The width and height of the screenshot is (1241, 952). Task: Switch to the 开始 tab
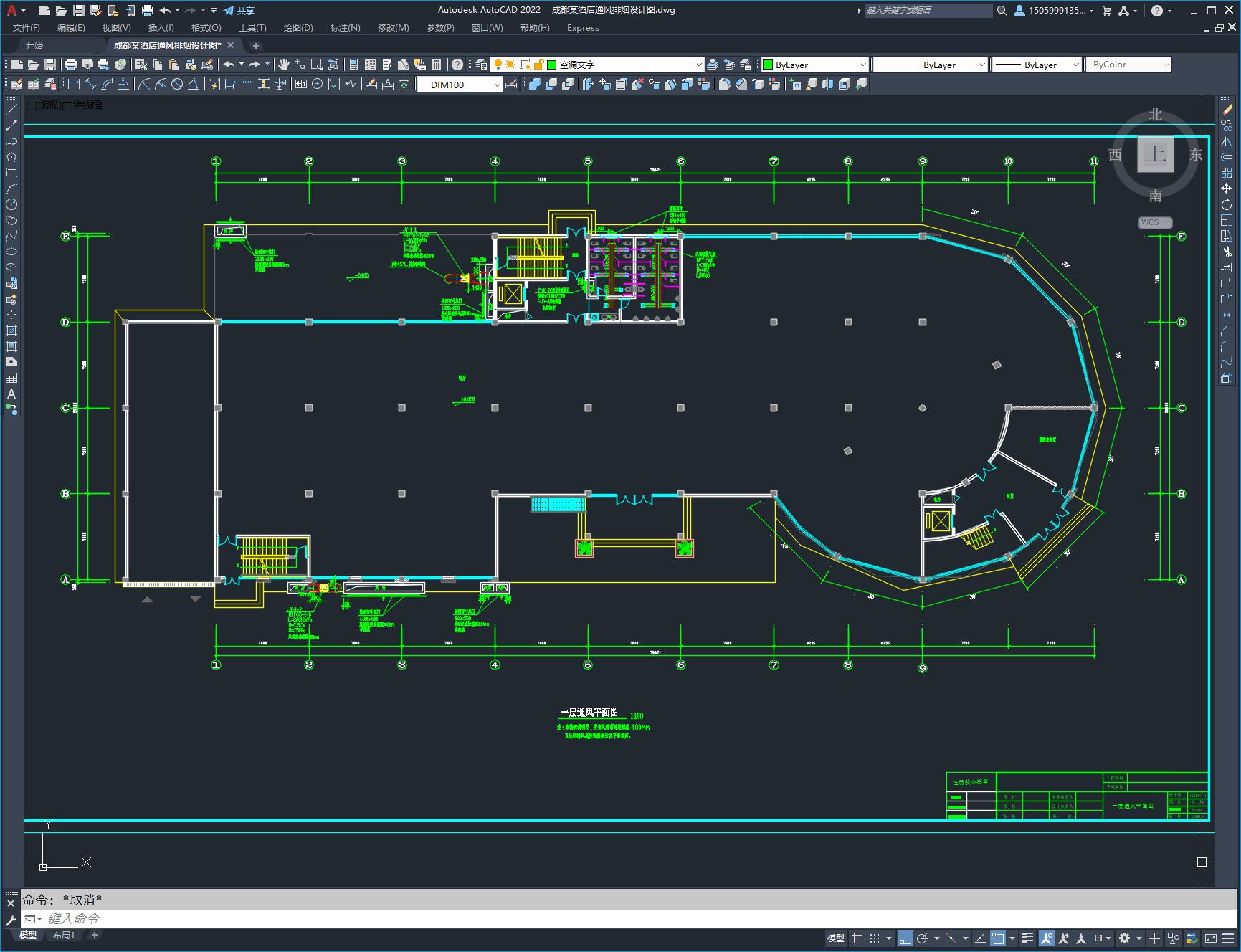tap(34, 45)
